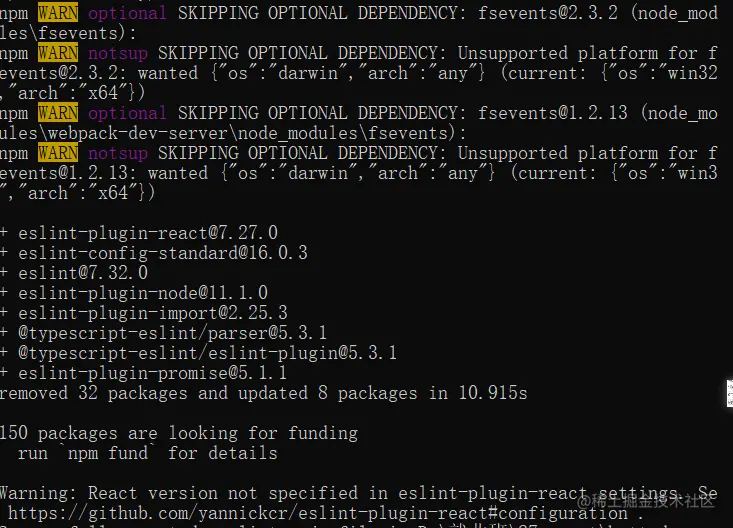
Task: Click the '150 packages are looking for funding' text
Action: [180, 433]
